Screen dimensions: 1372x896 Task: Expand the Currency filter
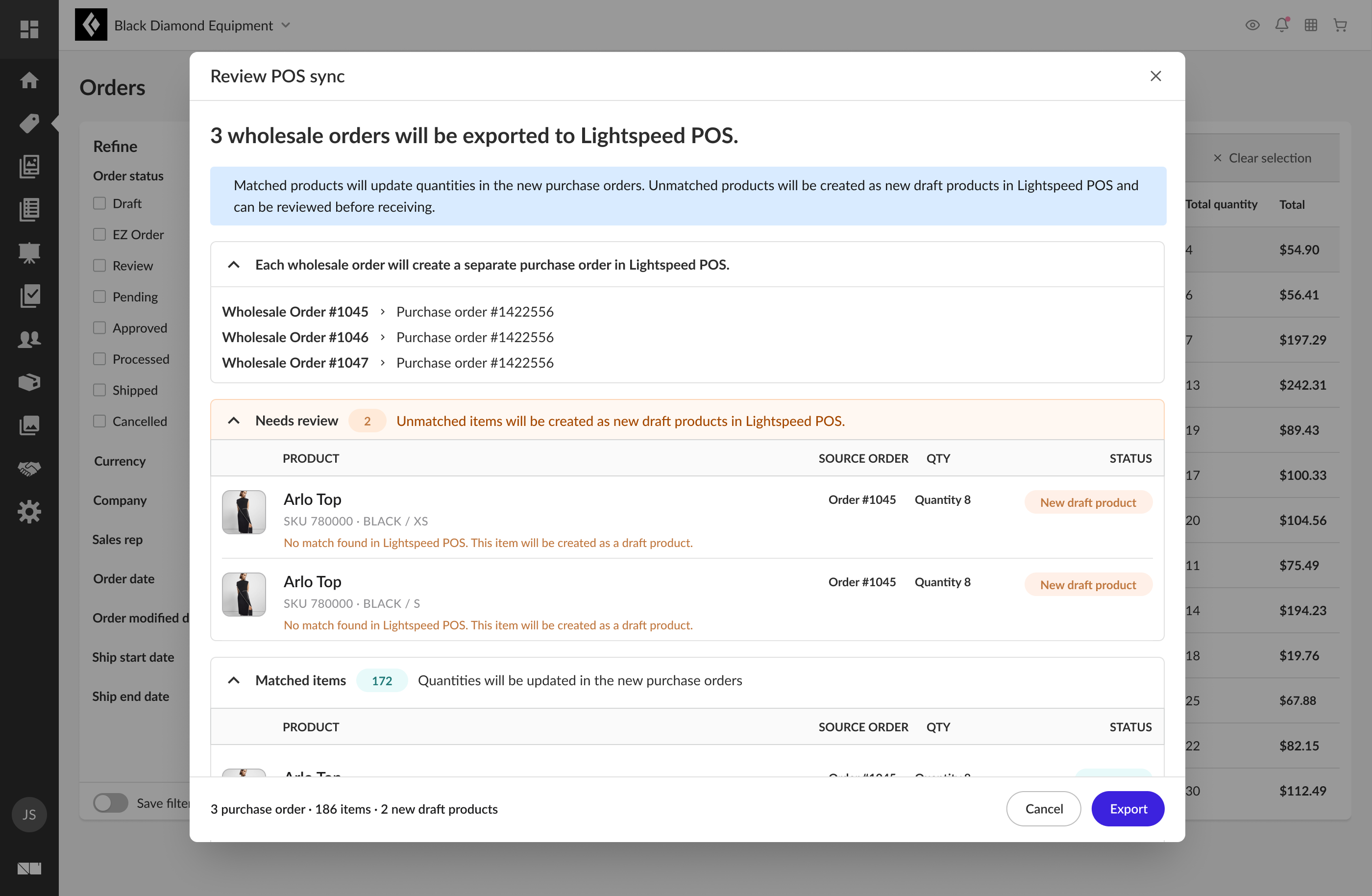tap(120, 461)
